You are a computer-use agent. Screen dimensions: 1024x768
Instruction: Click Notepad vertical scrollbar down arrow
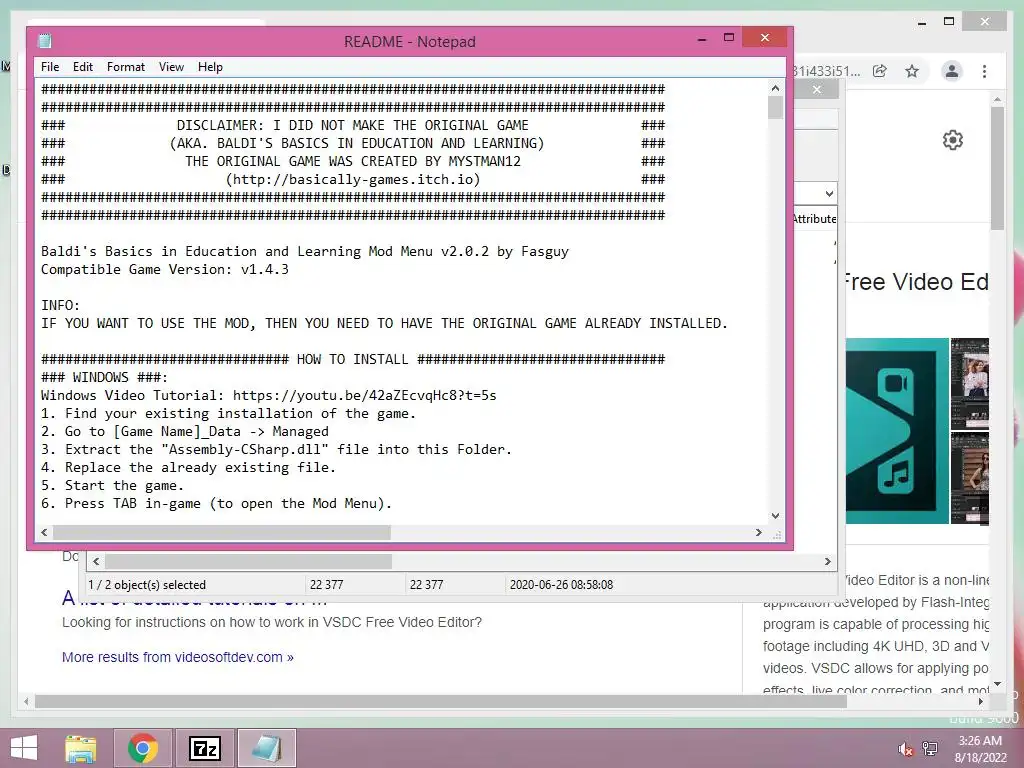pyautogui.click(x=775, y=515)
